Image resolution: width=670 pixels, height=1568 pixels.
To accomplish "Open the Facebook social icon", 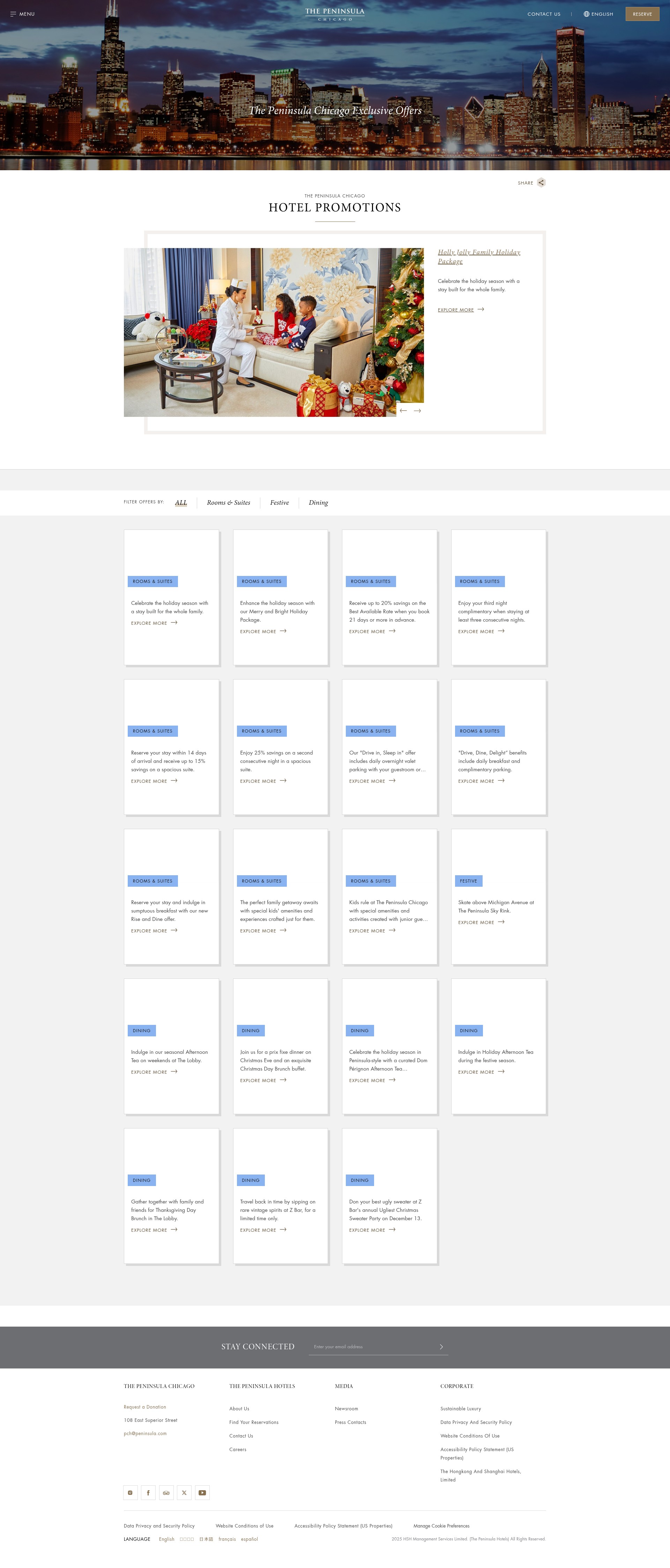I will 148,1493.
